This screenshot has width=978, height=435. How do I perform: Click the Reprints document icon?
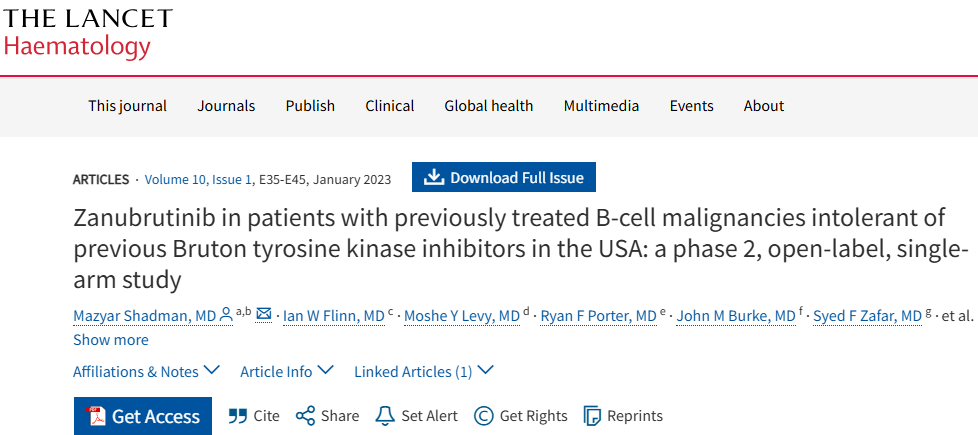[x=592, y=416]
